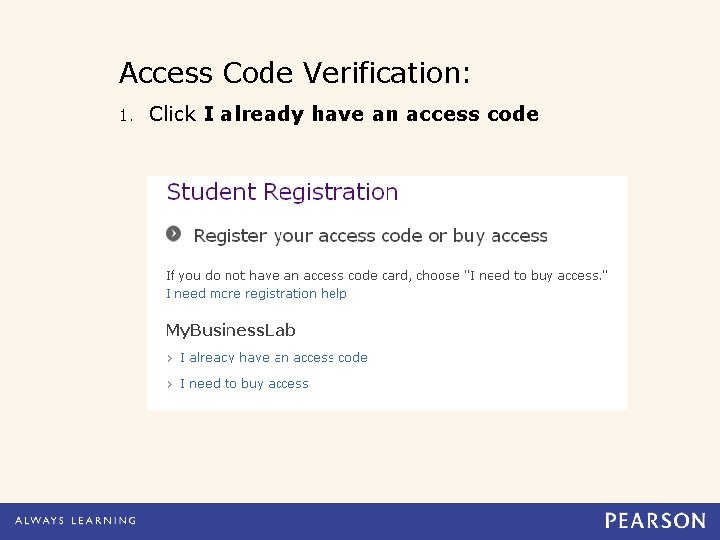Select the MyBusinessLab section heading
Viewport: 720px width, 540px height.
click(x=230, y=330)
